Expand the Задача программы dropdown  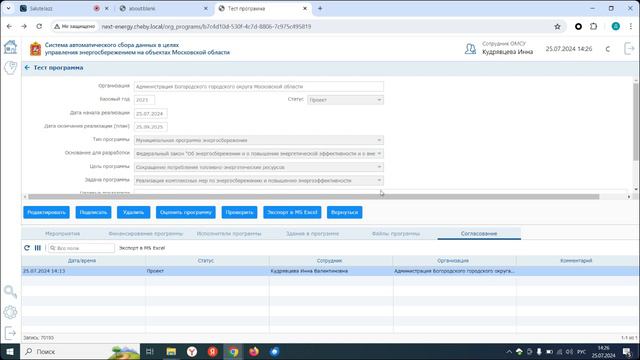tap(379, 180)
